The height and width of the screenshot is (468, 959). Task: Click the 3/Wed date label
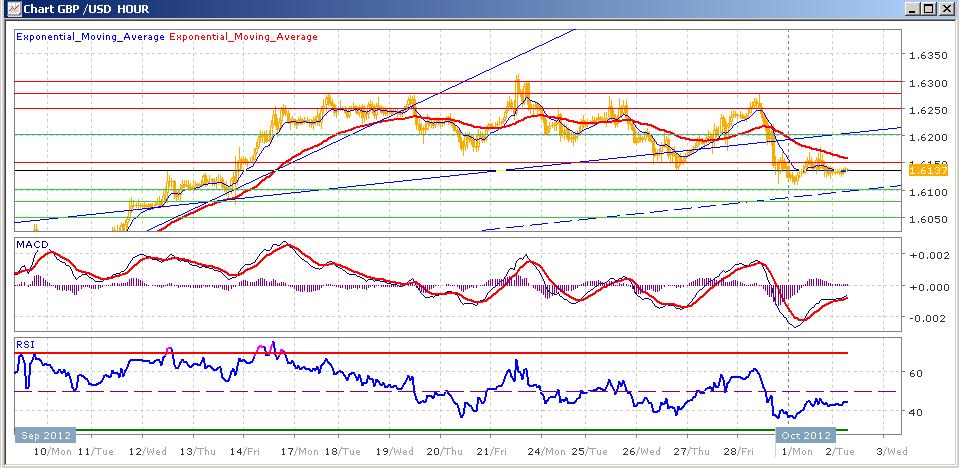(x=890, y=451)
